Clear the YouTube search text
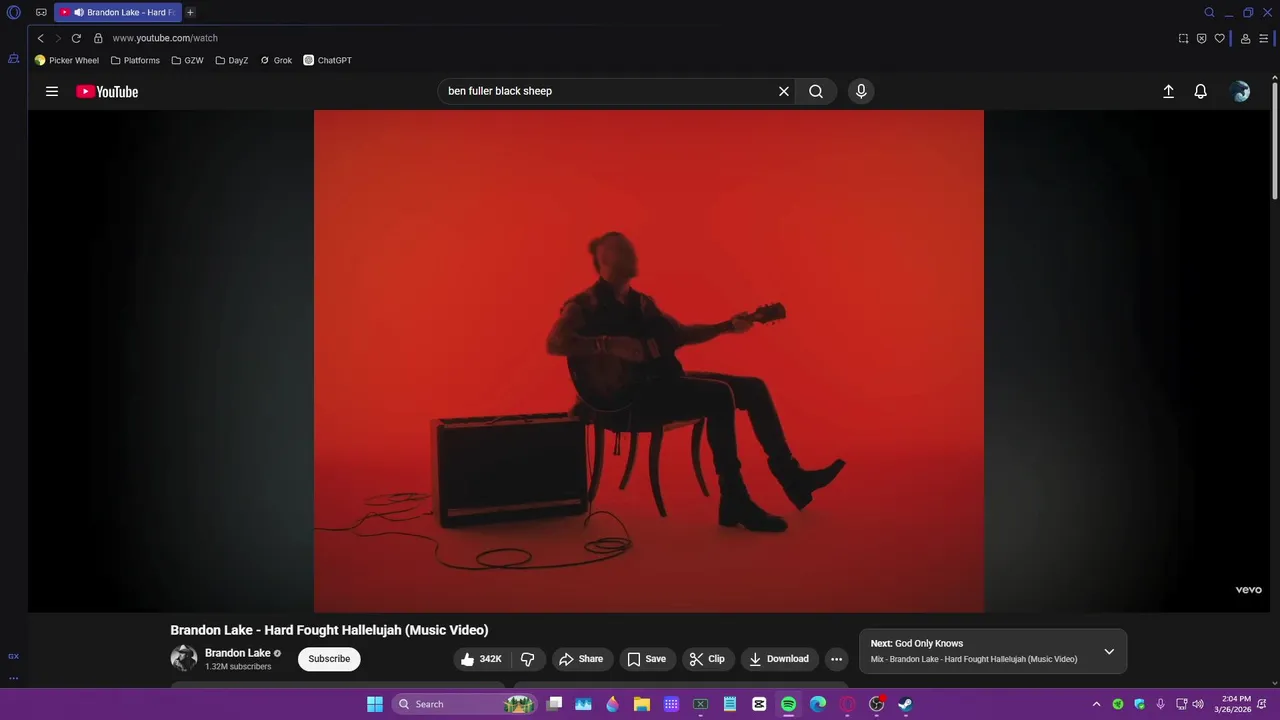Viewport: 1280px width, 720px height. pyautogui.click(x=784, y=91)
